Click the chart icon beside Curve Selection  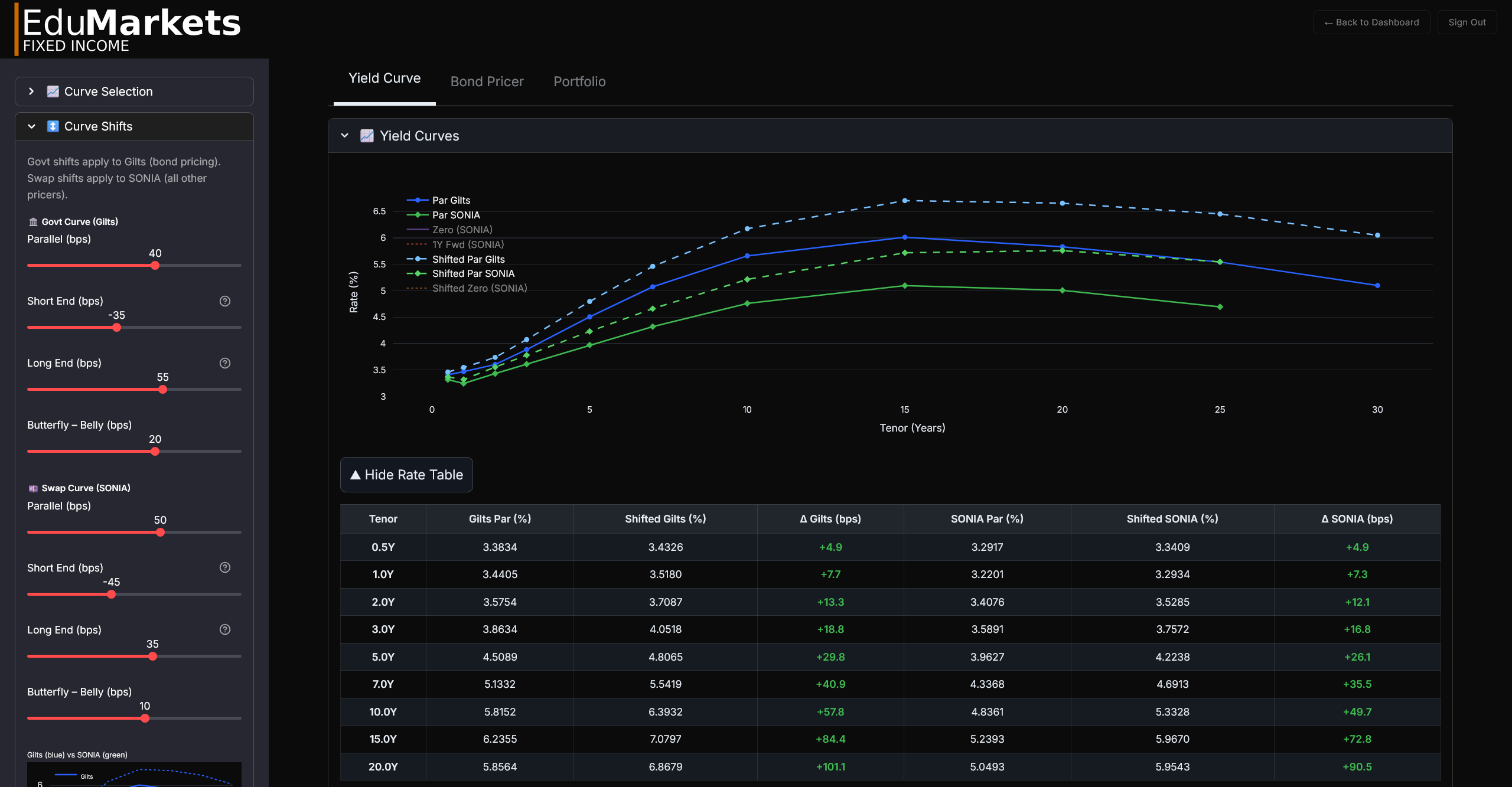(x=53, y=92)
